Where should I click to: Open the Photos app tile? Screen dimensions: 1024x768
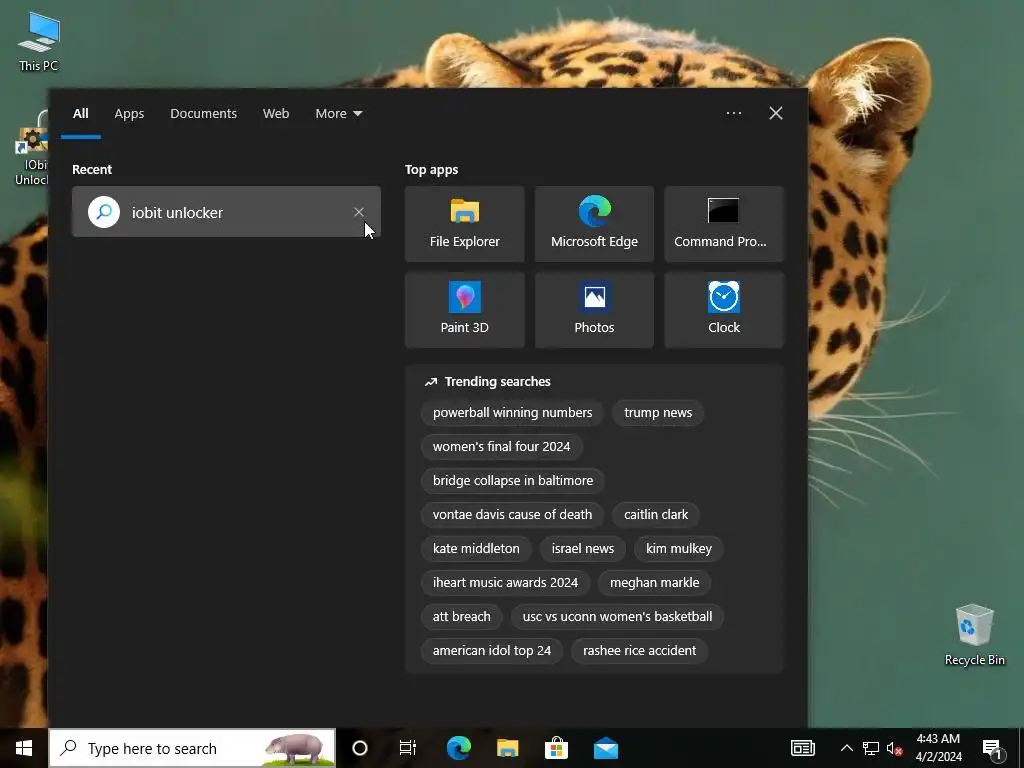click(594, 310)
